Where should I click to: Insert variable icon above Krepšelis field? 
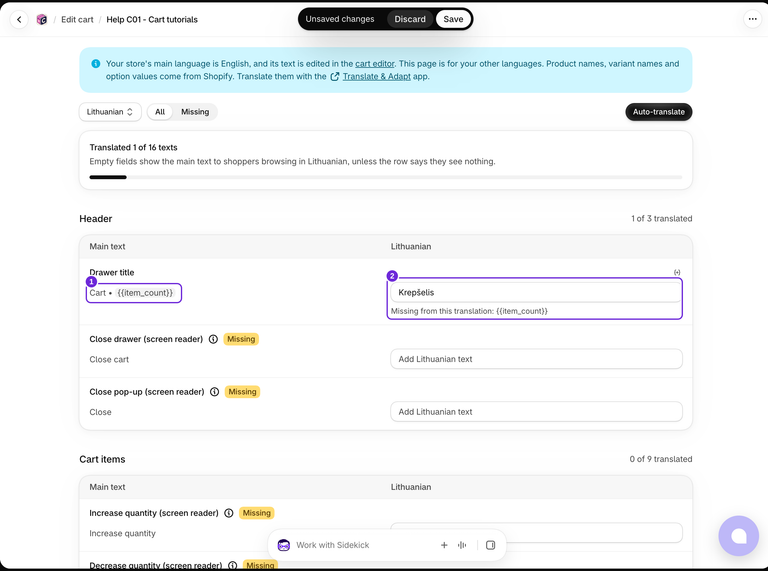pyautogui.click(x=677, y=272)
